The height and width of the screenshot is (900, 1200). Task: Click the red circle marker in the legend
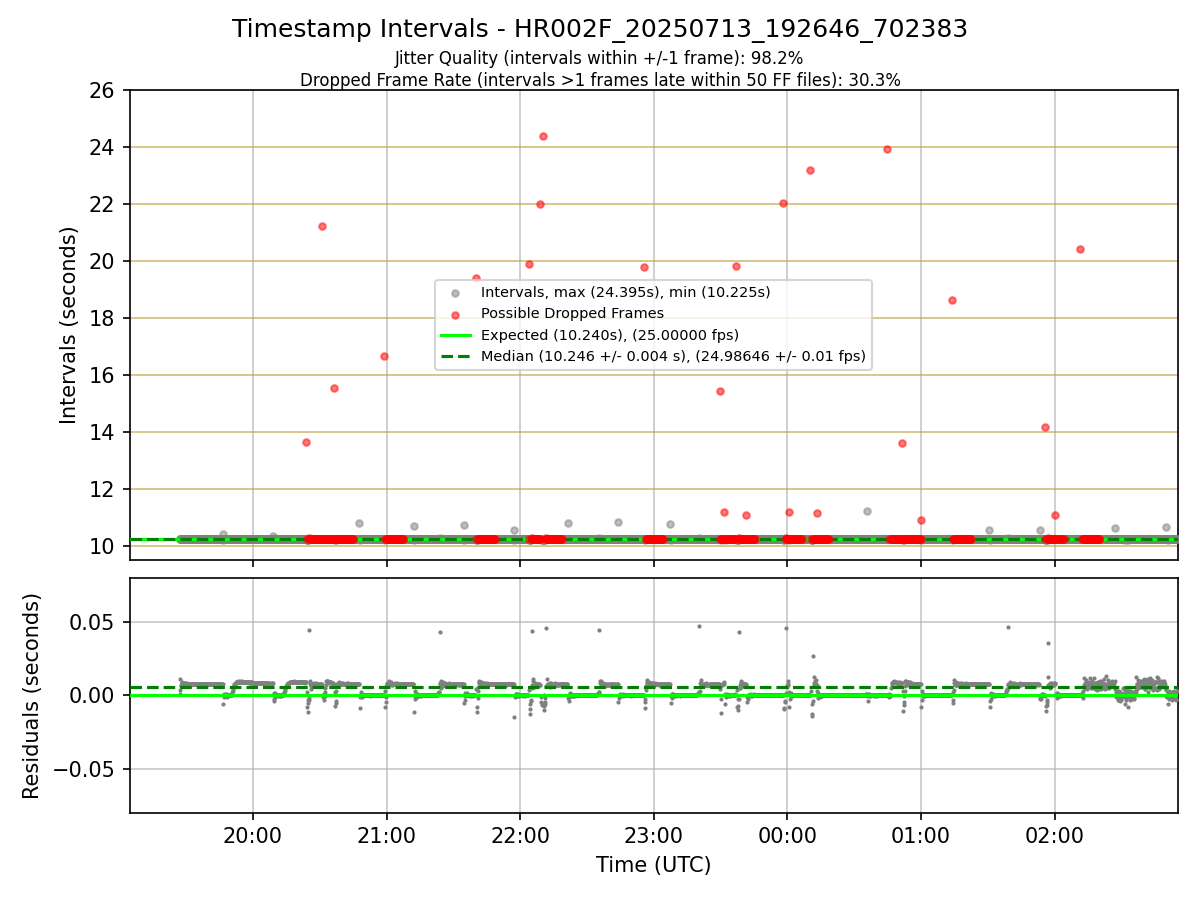click(455, 314)
